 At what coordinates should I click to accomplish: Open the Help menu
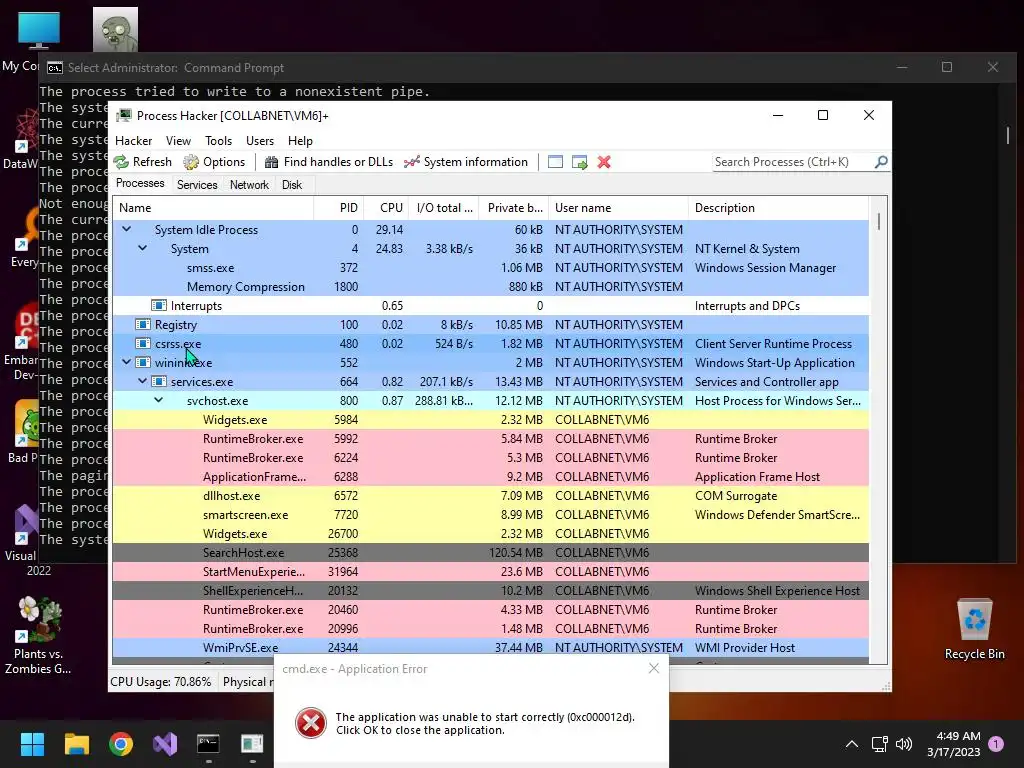click(x=300, y=141)
